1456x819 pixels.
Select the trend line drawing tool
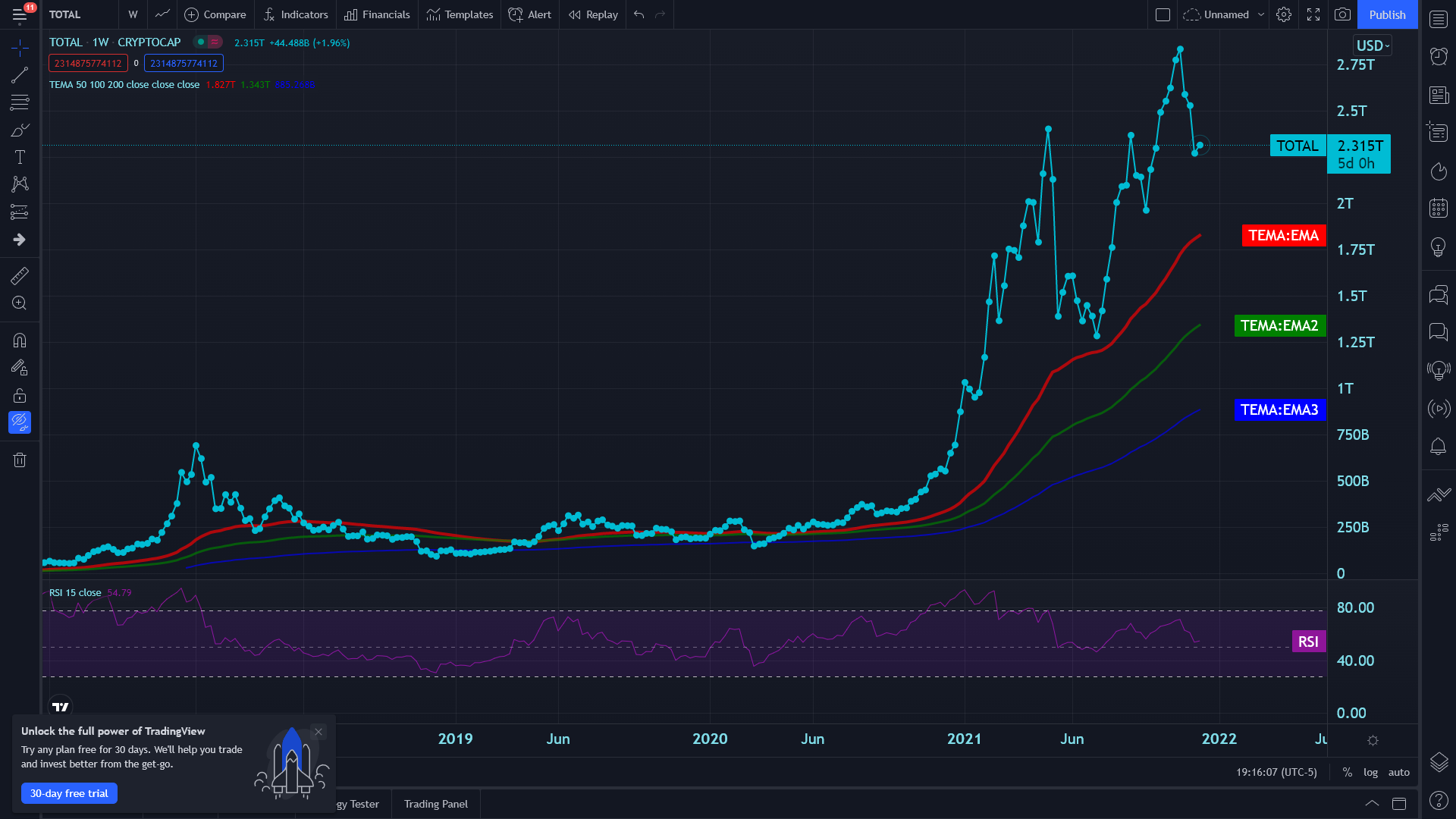pyautogui.click(x=20, y=74)
